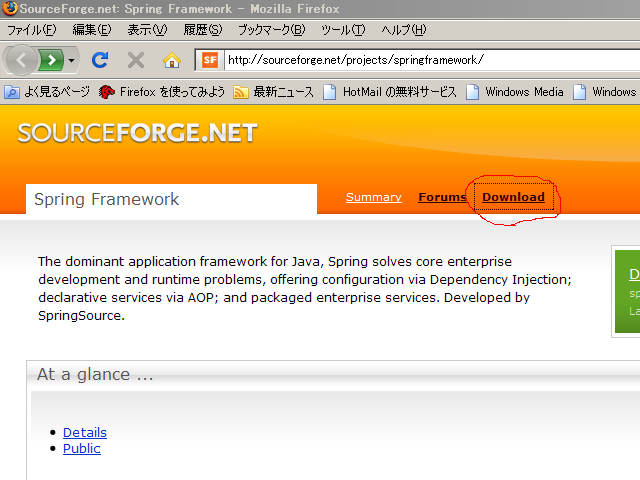Open the 履歴(S) menu
640x480 pixels.
tap(203, 30)
